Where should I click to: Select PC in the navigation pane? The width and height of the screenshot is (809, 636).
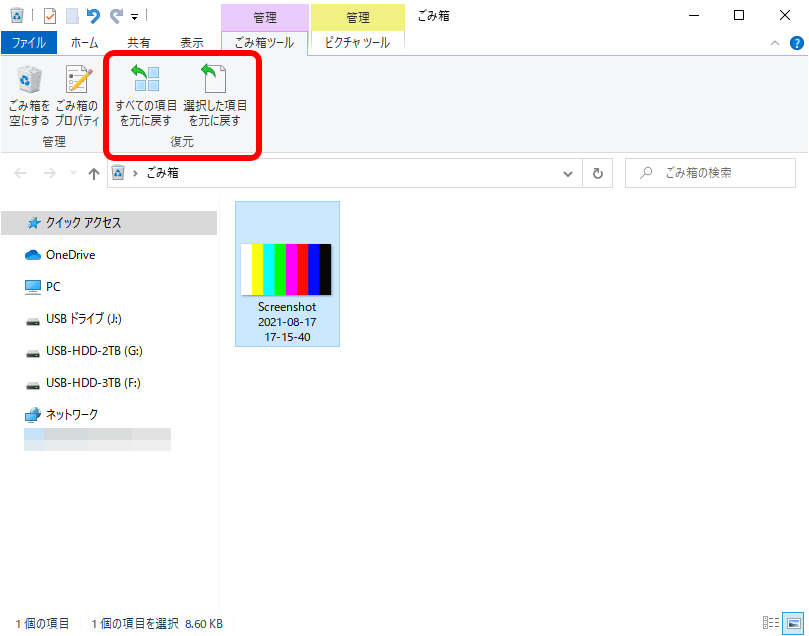(42, 287)
